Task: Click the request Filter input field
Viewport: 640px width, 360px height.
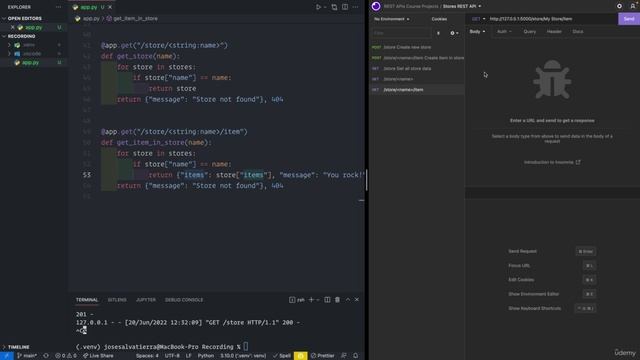Action: point(401,33)
